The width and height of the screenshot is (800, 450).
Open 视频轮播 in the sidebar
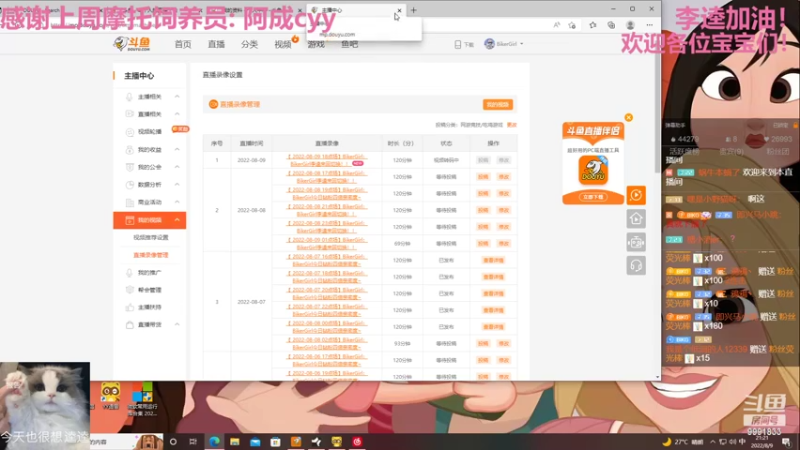click(149, 132)
